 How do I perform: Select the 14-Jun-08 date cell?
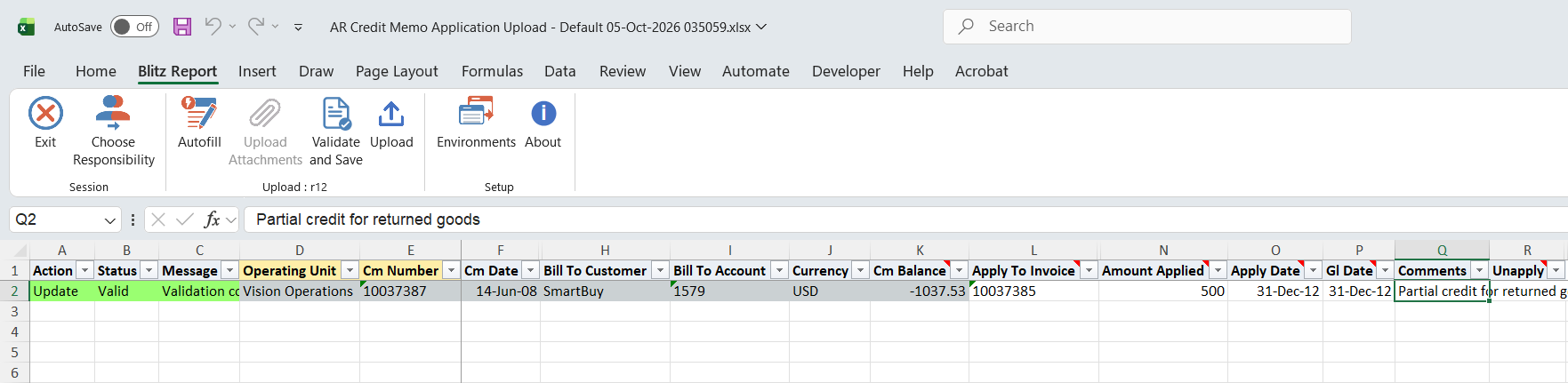(x=501, y=291)
